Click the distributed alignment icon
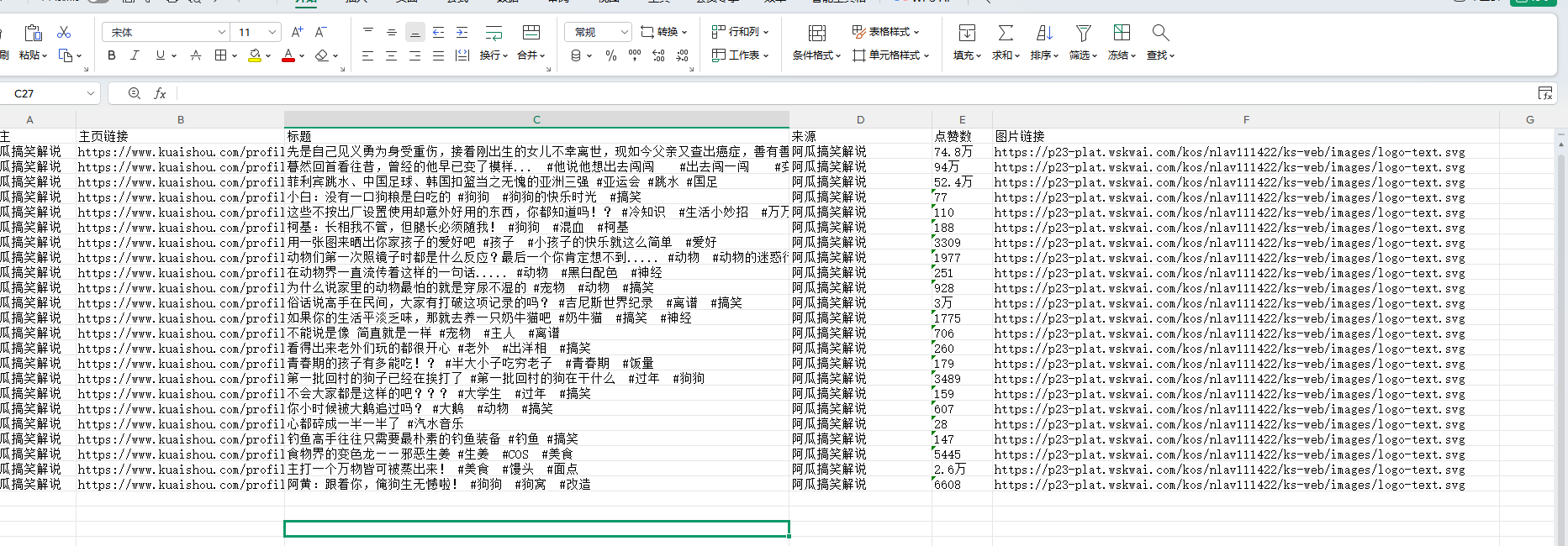Viewport: 1568px width, 546px height. [462, 55]
